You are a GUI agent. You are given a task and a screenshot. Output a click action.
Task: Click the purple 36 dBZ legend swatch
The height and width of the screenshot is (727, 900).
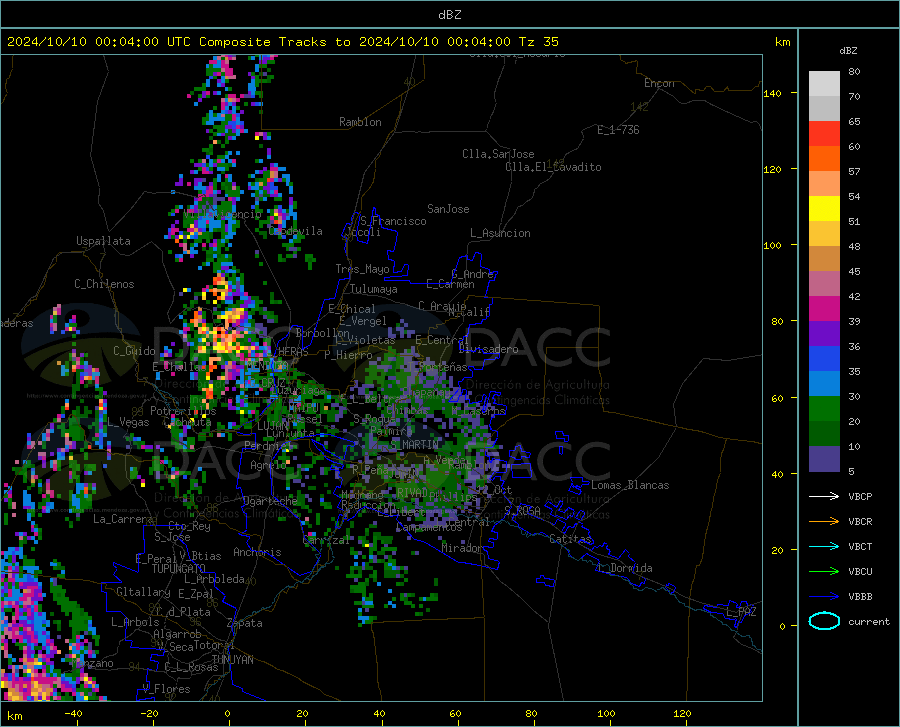pos(824,333)
